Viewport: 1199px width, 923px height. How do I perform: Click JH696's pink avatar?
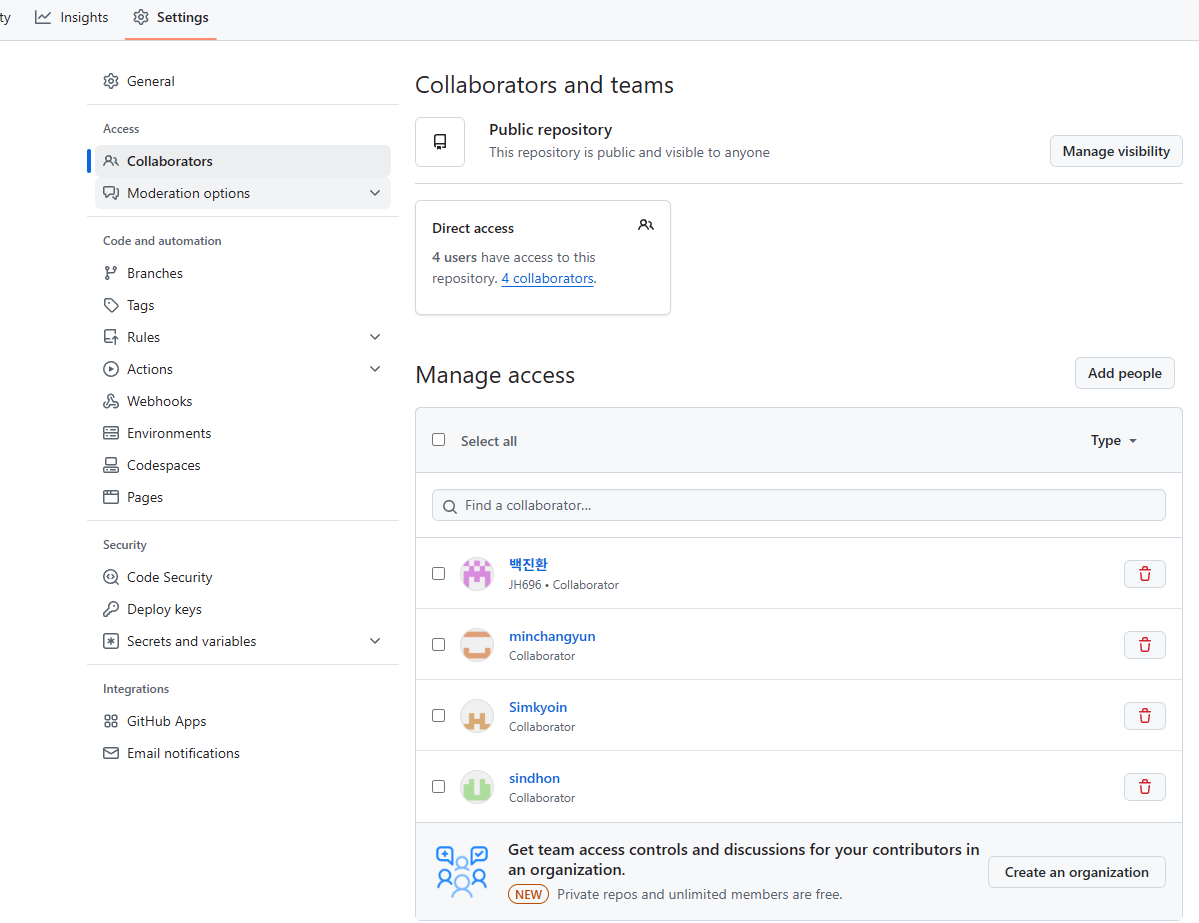476,574
